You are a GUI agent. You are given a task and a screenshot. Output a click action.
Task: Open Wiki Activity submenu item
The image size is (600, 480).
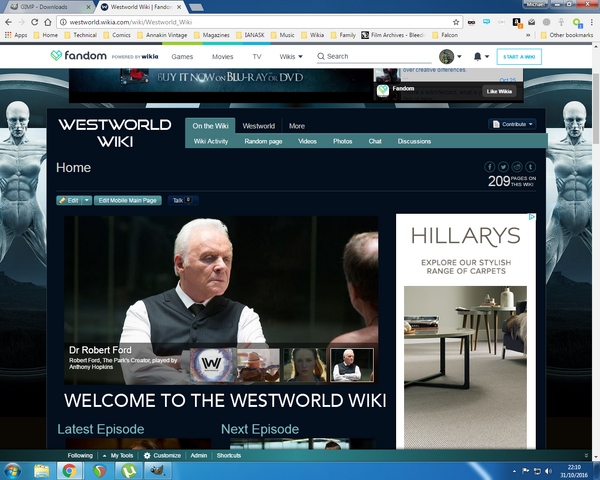point(211,141)
